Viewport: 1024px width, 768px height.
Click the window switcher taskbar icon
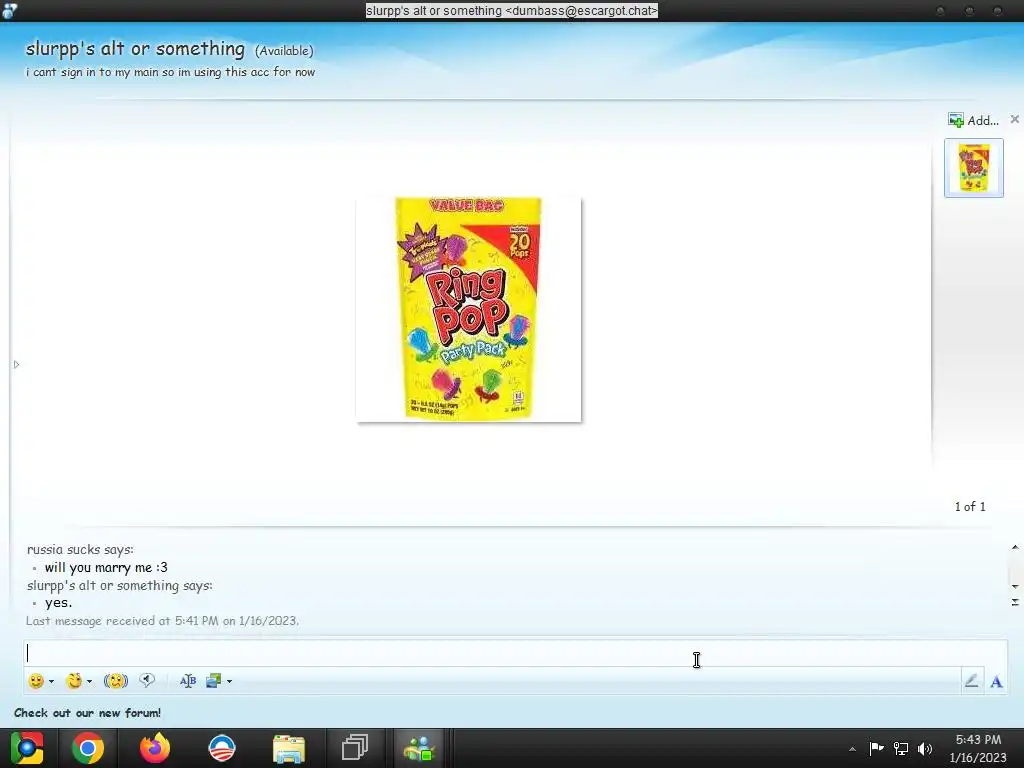pos(355,748)
